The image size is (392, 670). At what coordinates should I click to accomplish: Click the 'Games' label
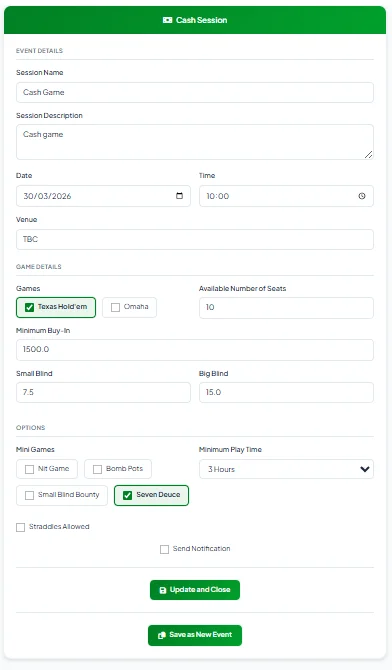(28, 288)
